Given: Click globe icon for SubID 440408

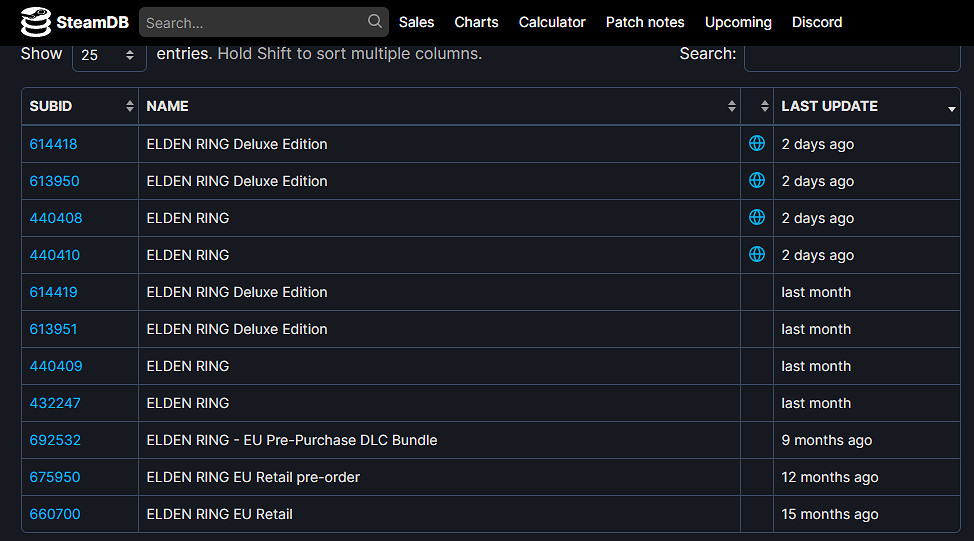Looking at the screenshot, I should 757,218.
